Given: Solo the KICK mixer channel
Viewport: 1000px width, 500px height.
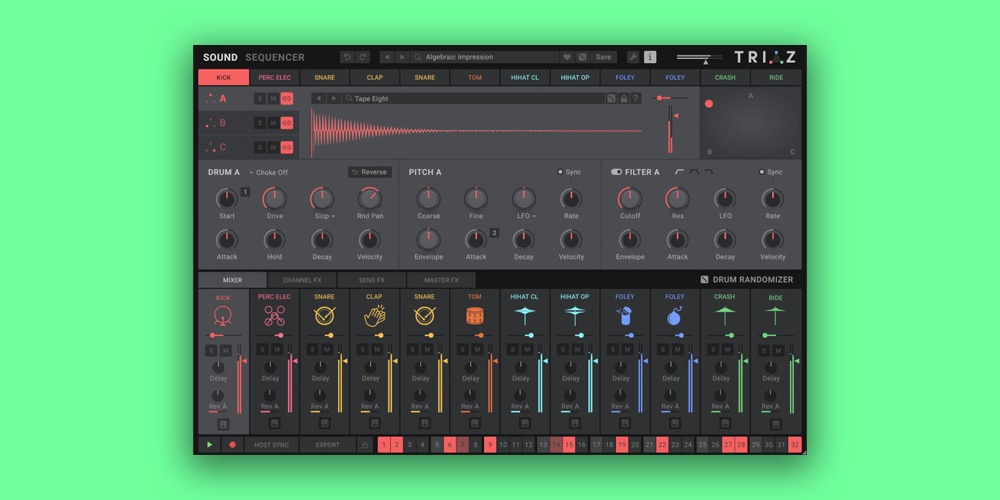Looking at the screenshot, I should [210, 351].
